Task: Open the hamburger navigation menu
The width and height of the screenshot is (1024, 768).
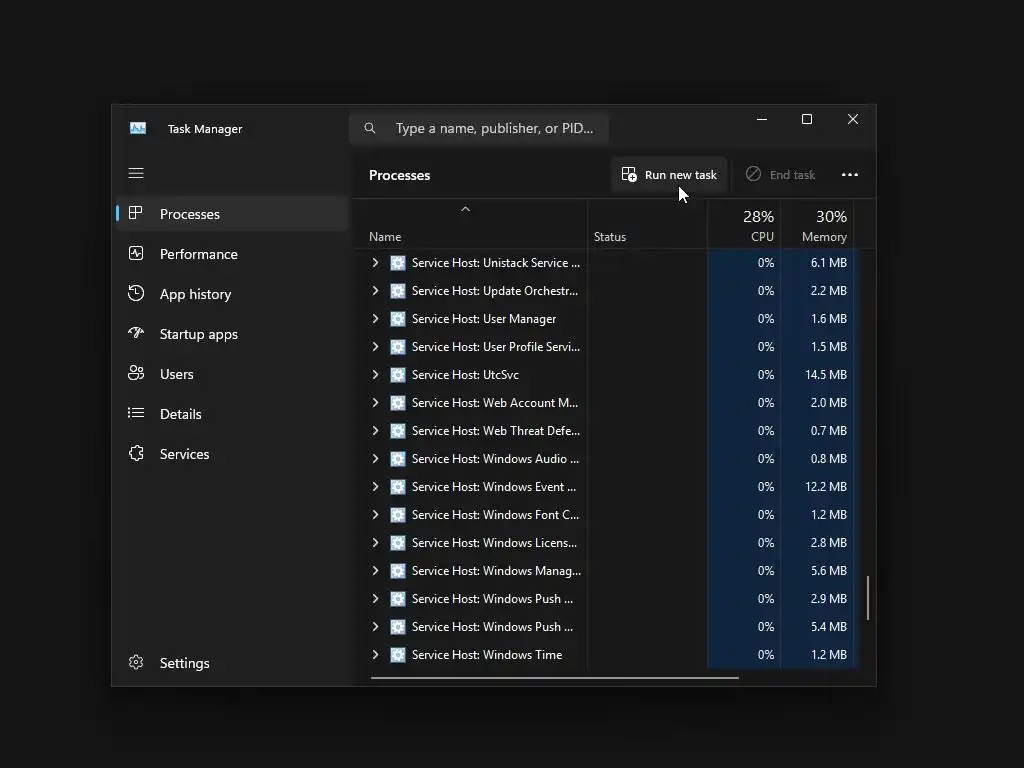Action: pos(136,173)
